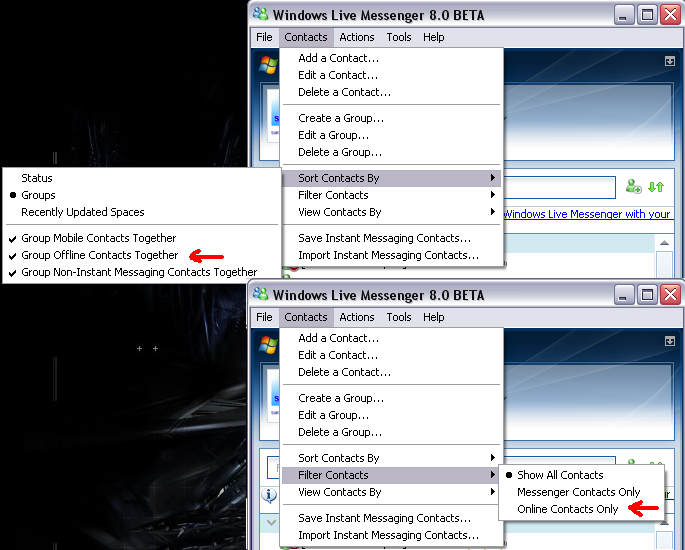This screenshot has height=550, width=685.
Task: Choose Create a Group in top window menu
Action: click(391, 118)
